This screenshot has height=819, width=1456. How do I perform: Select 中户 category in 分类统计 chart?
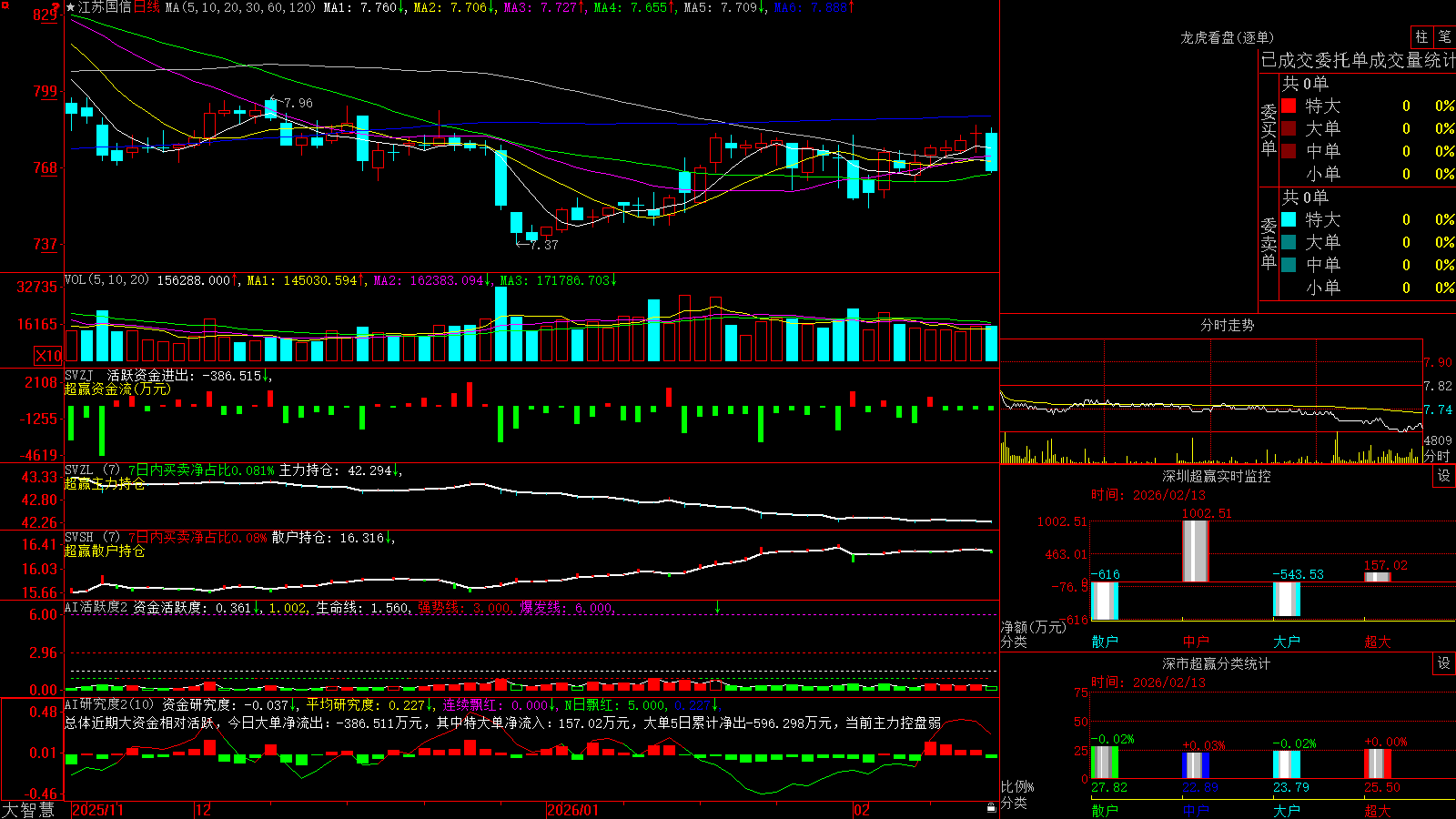tap(1196, 810)
